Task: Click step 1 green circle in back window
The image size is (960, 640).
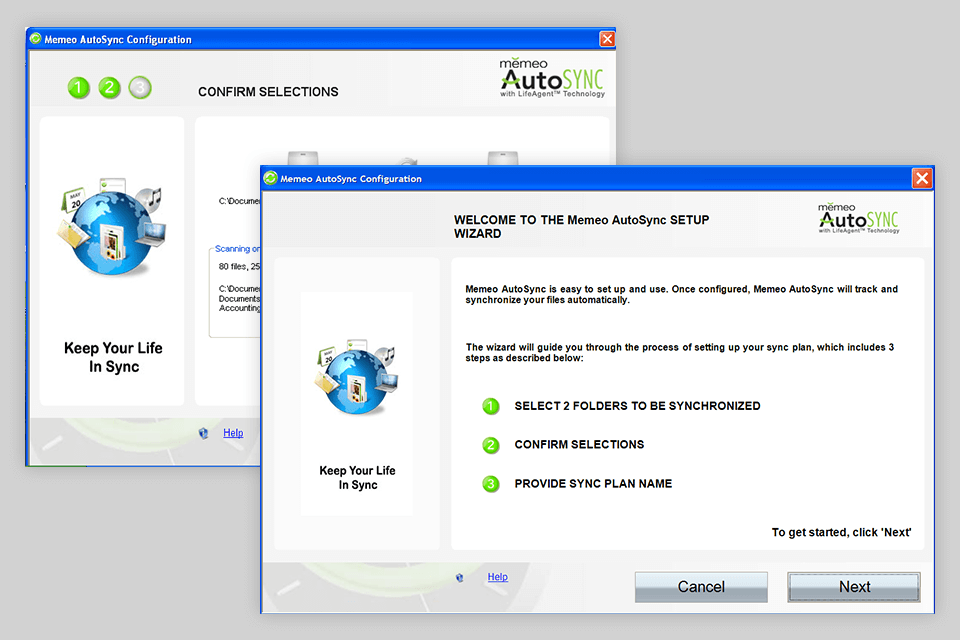Action: [78, 88]
